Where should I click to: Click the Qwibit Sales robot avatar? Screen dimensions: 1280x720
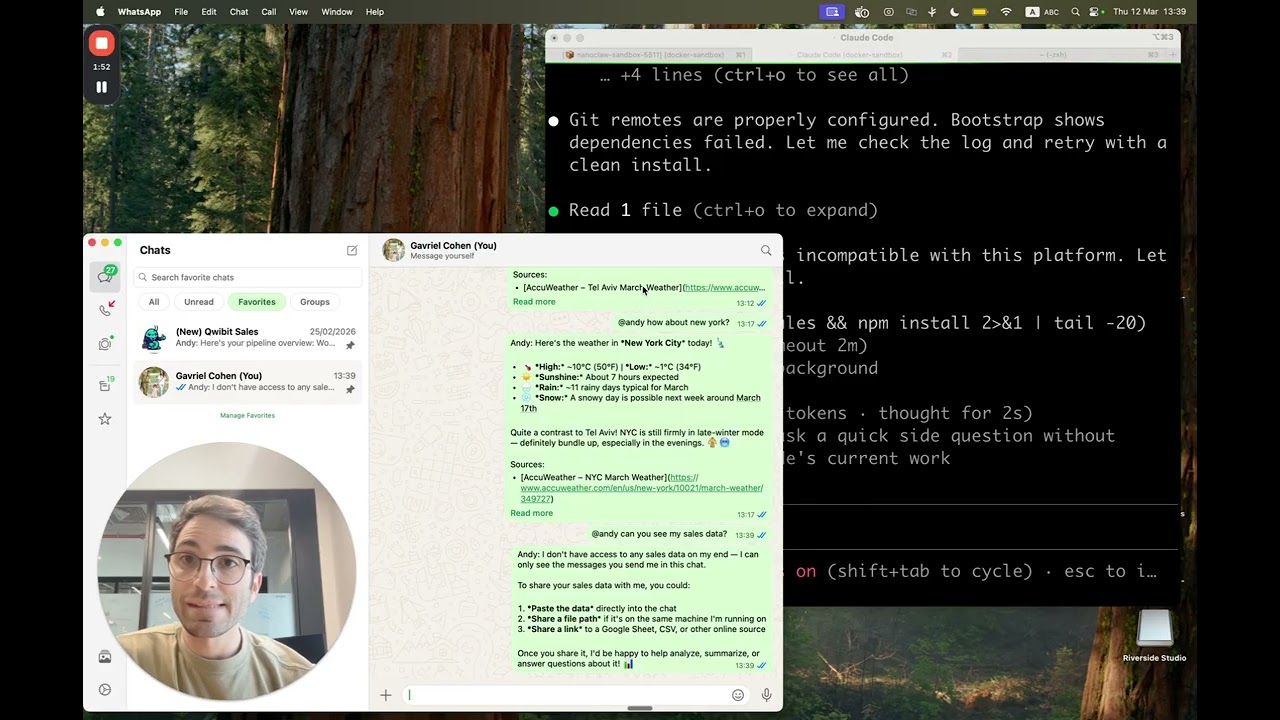[153, 338]
